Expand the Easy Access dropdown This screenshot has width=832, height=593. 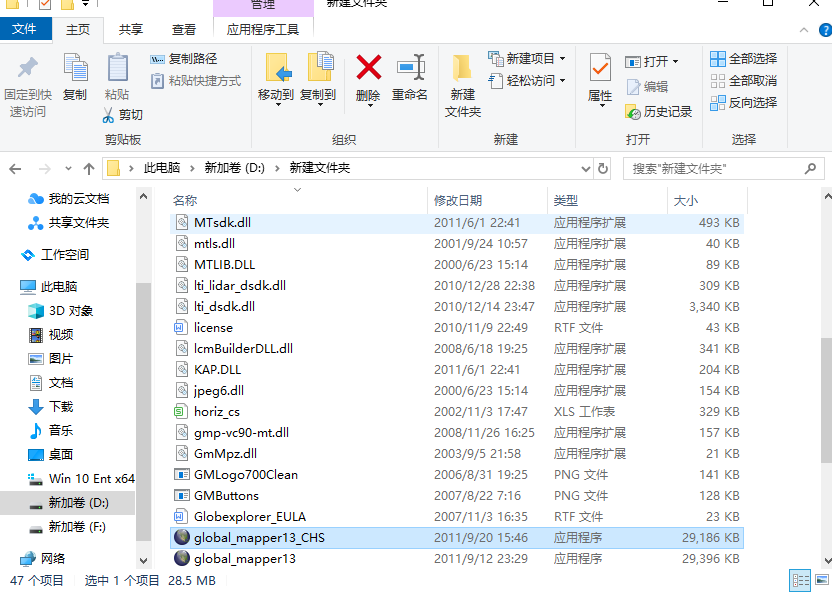click(562, 81)
